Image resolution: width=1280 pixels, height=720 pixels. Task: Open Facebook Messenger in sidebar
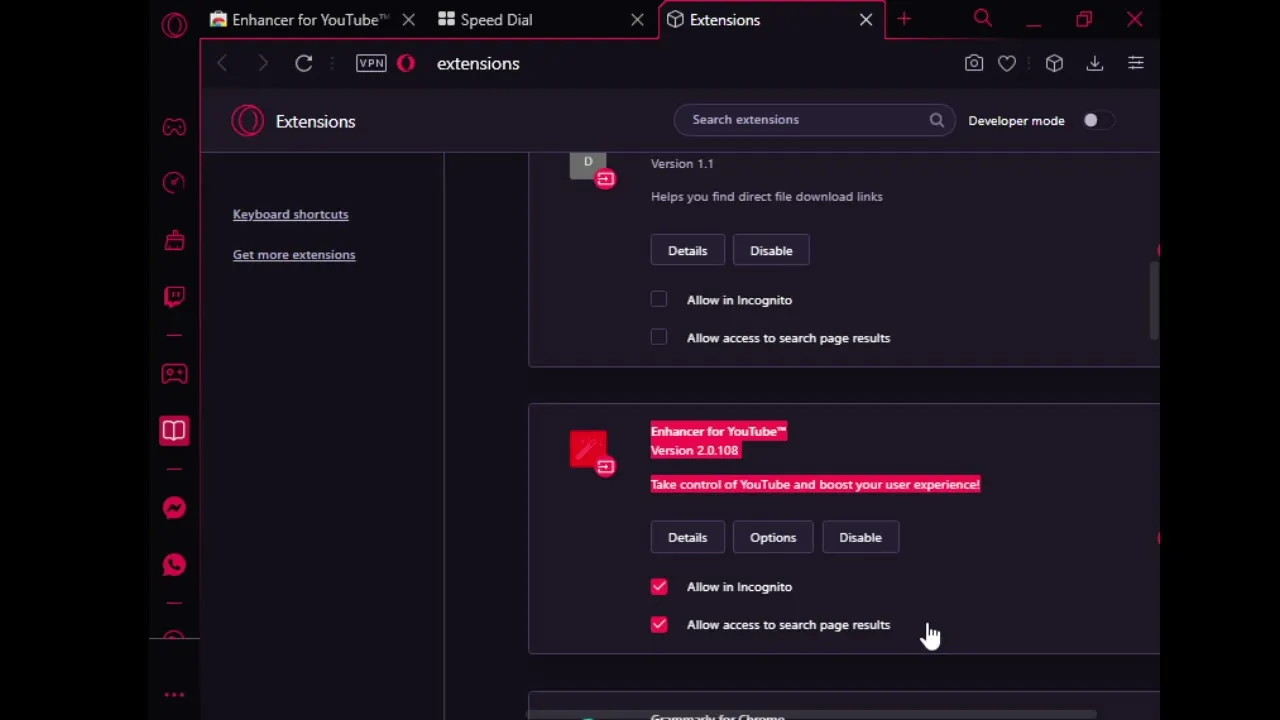pyautogui.click(x=174, y=508)
